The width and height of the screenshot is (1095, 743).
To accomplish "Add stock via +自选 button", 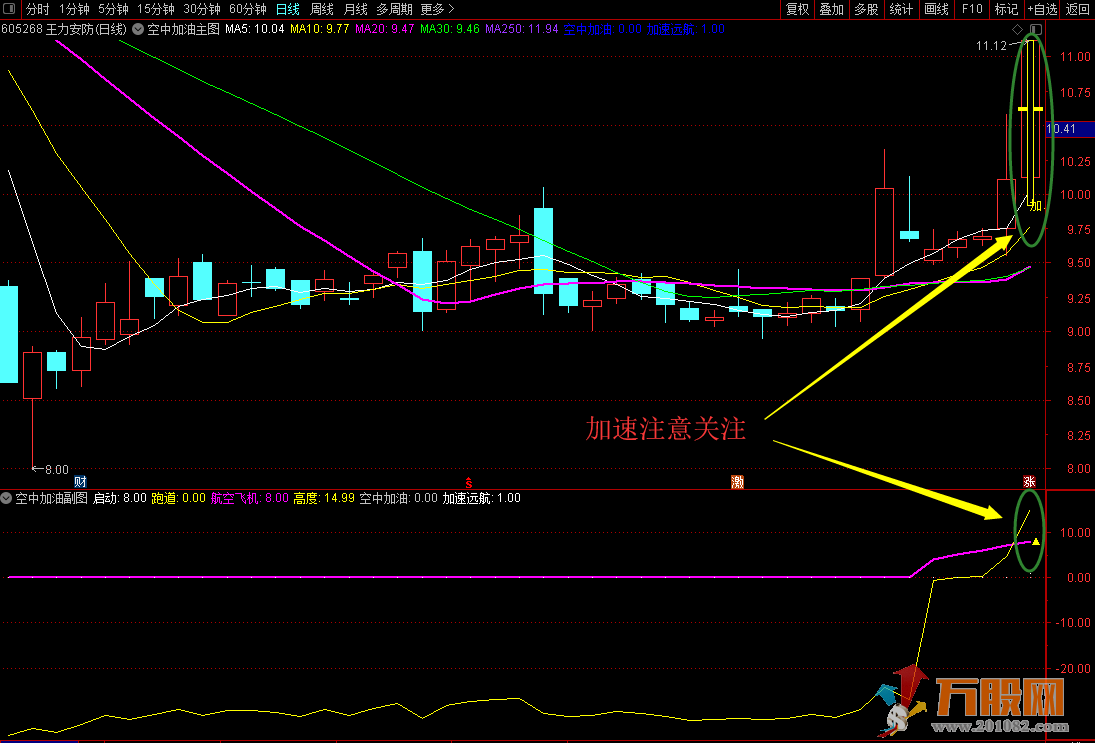I will pos(1043,9).
